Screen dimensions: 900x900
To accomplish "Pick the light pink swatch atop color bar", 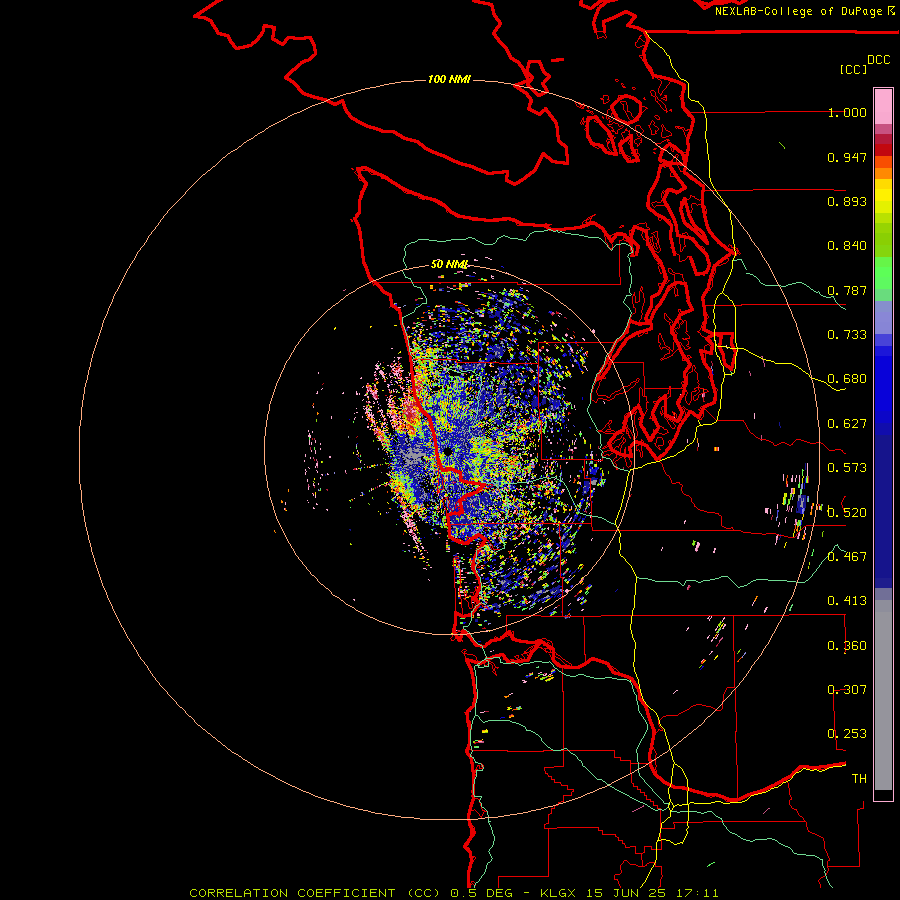I will coord(883,107).
